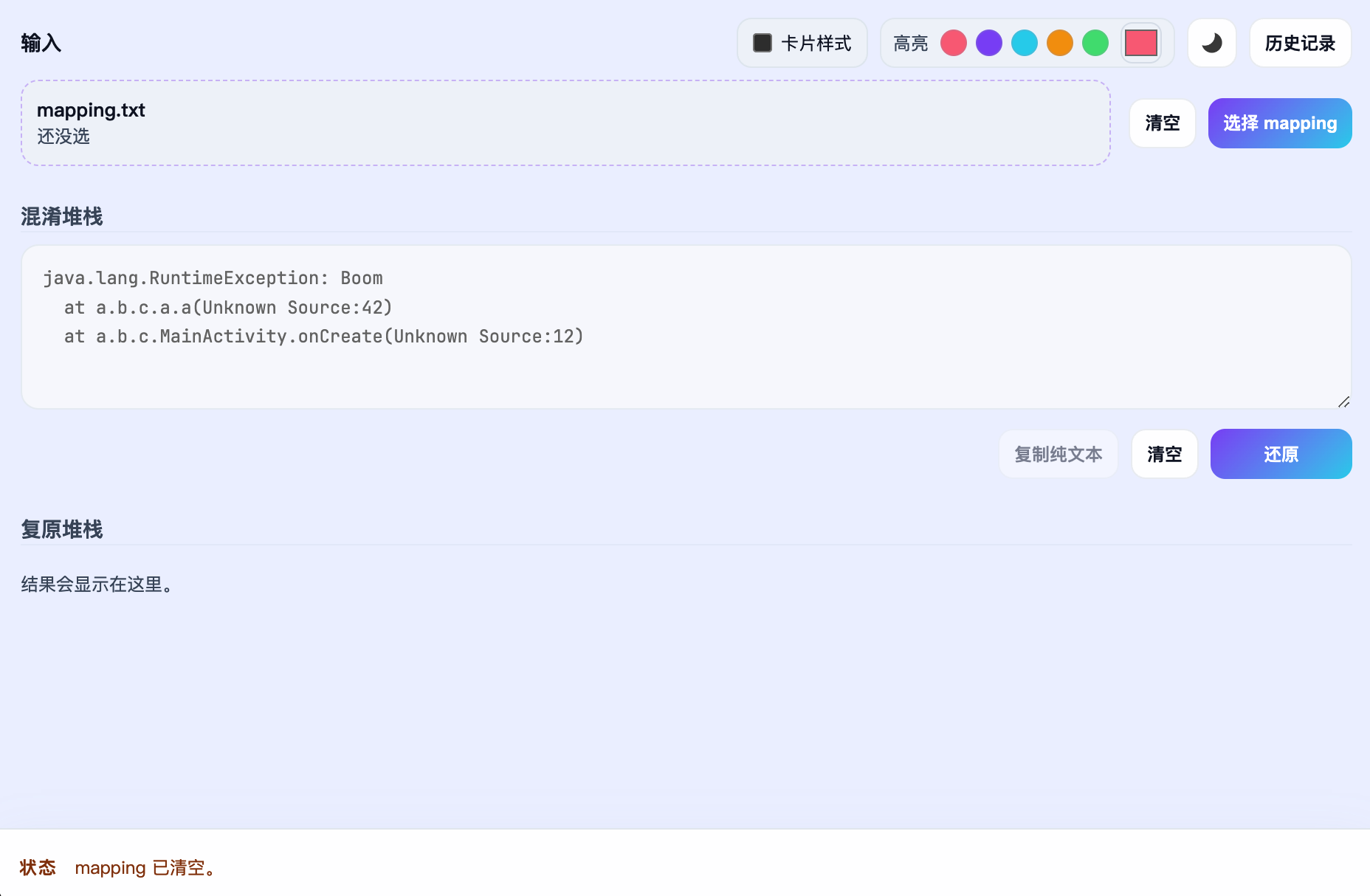
Task: Click the 混淆堆栈 heading
Action: (x=62, y=216)
